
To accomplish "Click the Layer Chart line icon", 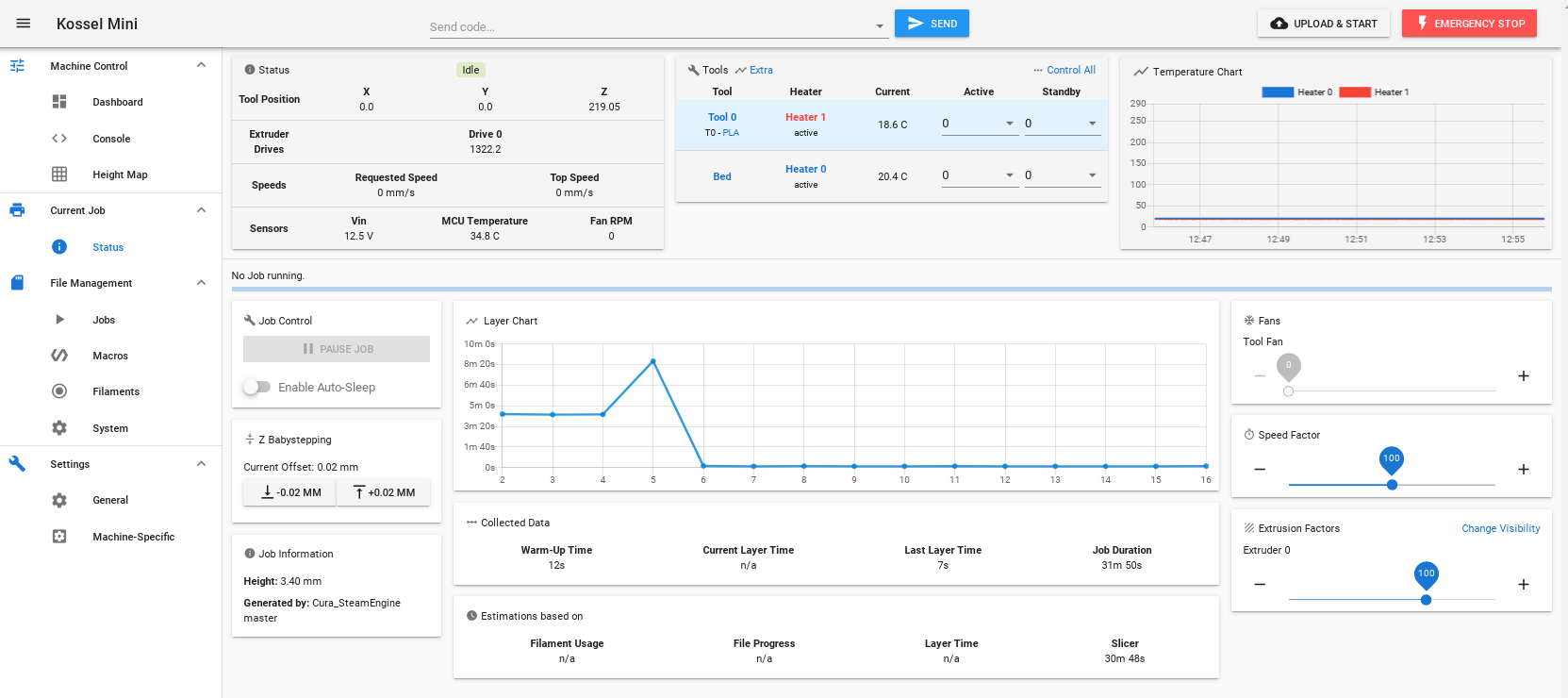I will coord(471,321).
